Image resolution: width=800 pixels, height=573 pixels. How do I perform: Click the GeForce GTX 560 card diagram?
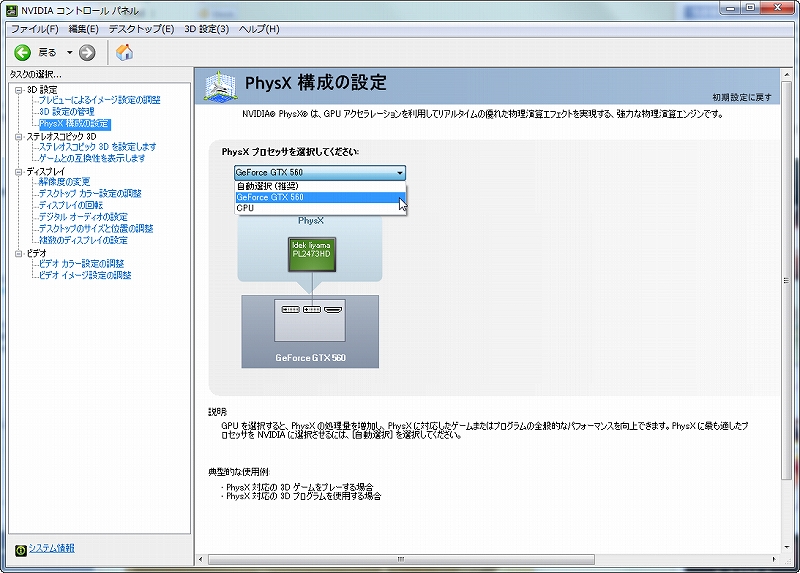click(310, 331)
